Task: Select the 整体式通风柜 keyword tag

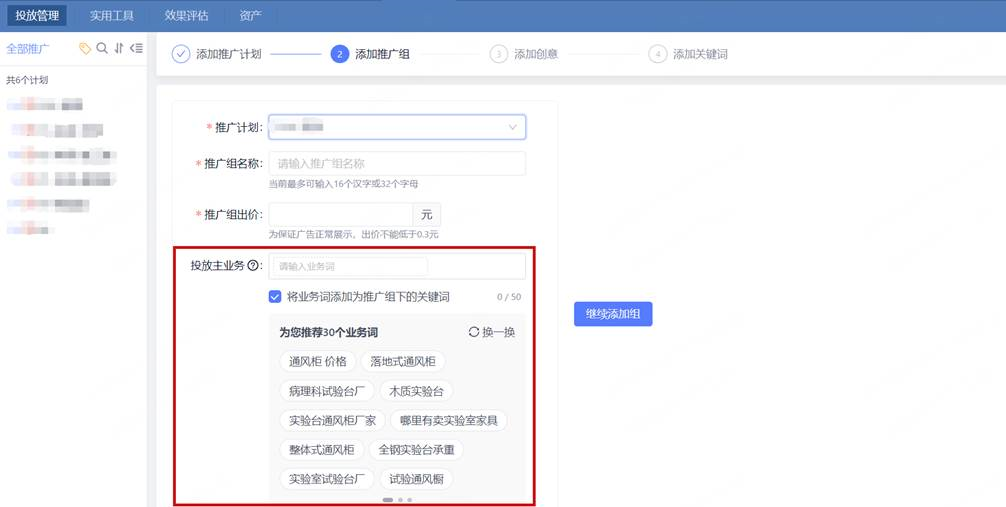Action: pyautogui.click(x=321, y=450)
